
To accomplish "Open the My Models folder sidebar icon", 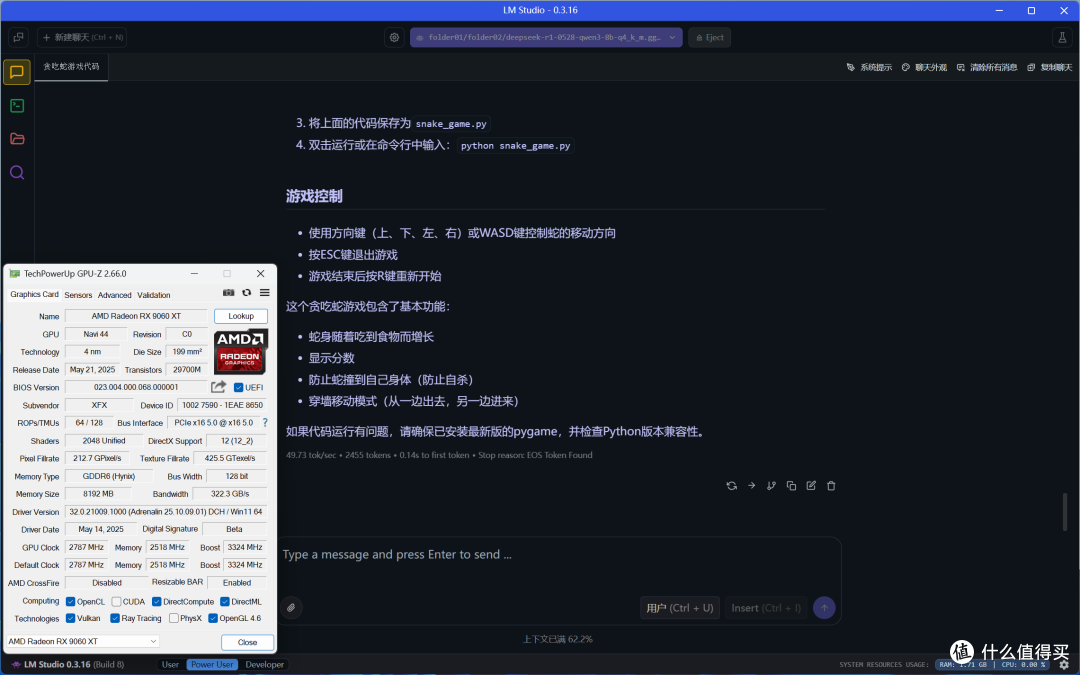I will tap(17, 138).
